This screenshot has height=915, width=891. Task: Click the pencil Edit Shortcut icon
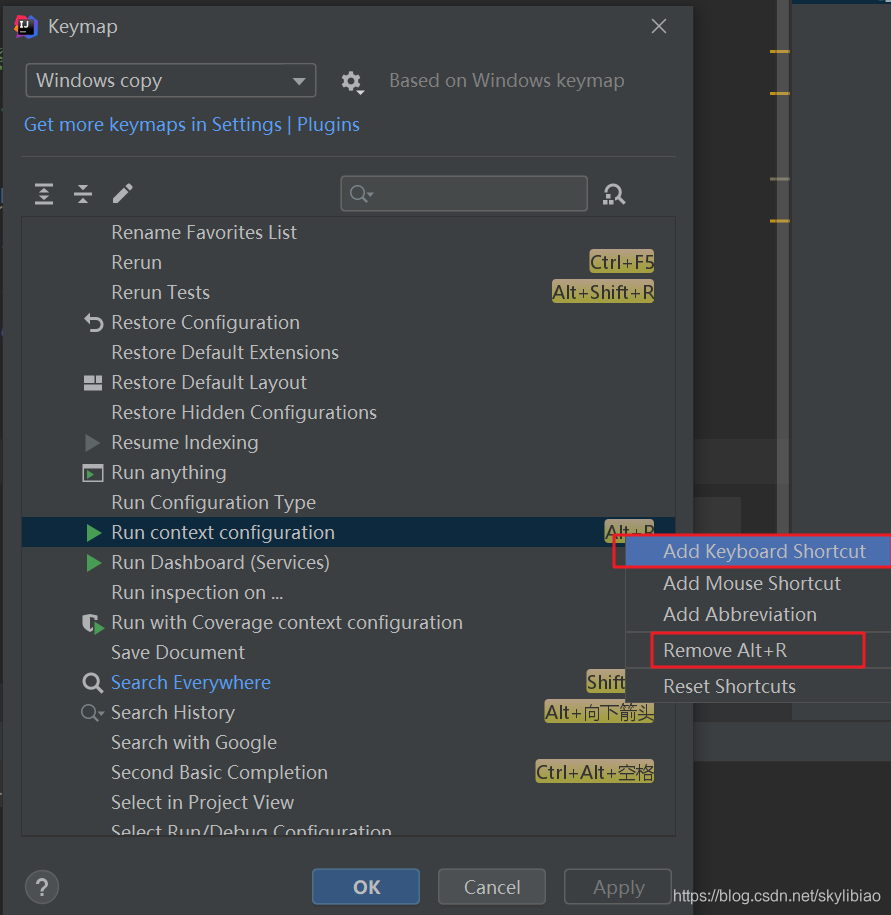point(123,193)
